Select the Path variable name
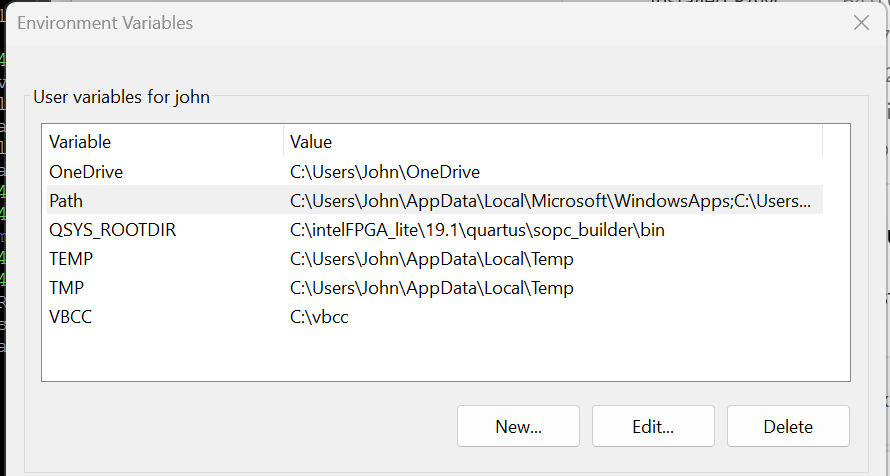 [x=66, y=201]
